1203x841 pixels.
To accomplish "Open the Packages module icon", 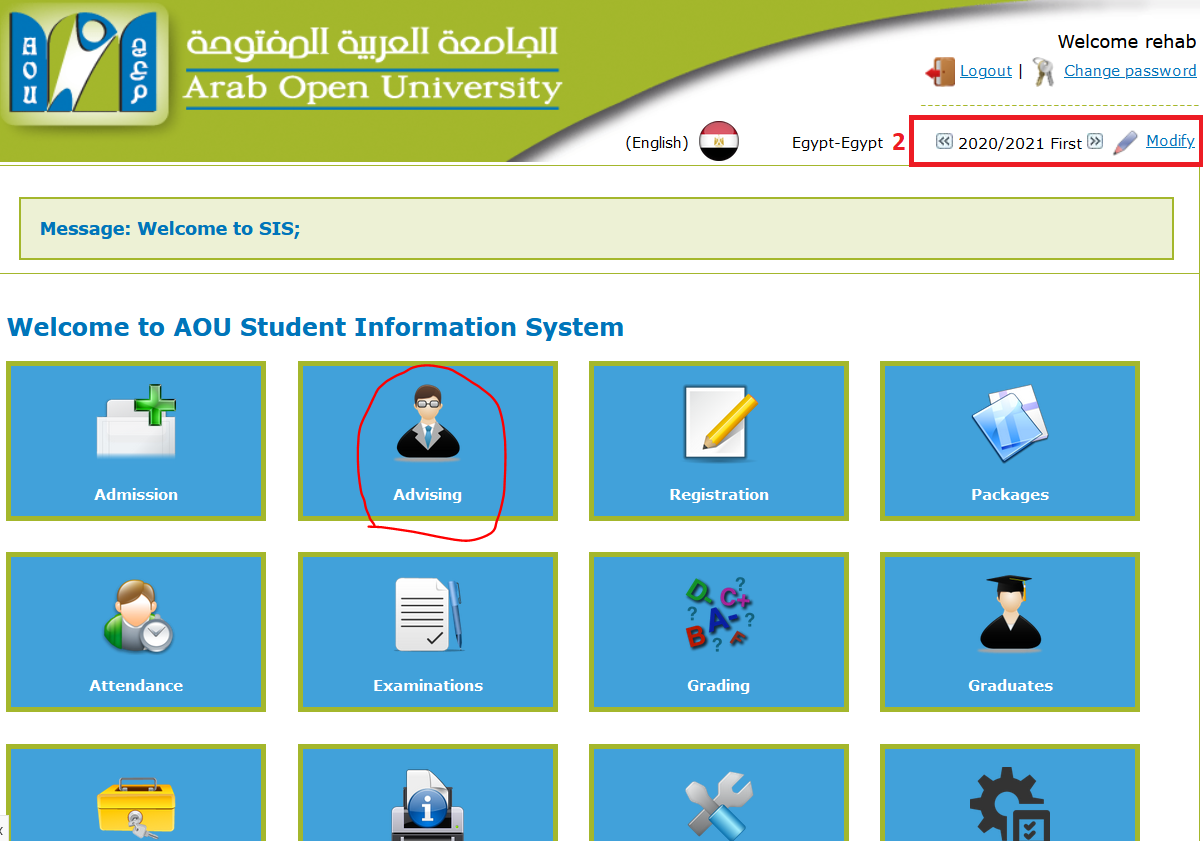I will (1010, 423).
